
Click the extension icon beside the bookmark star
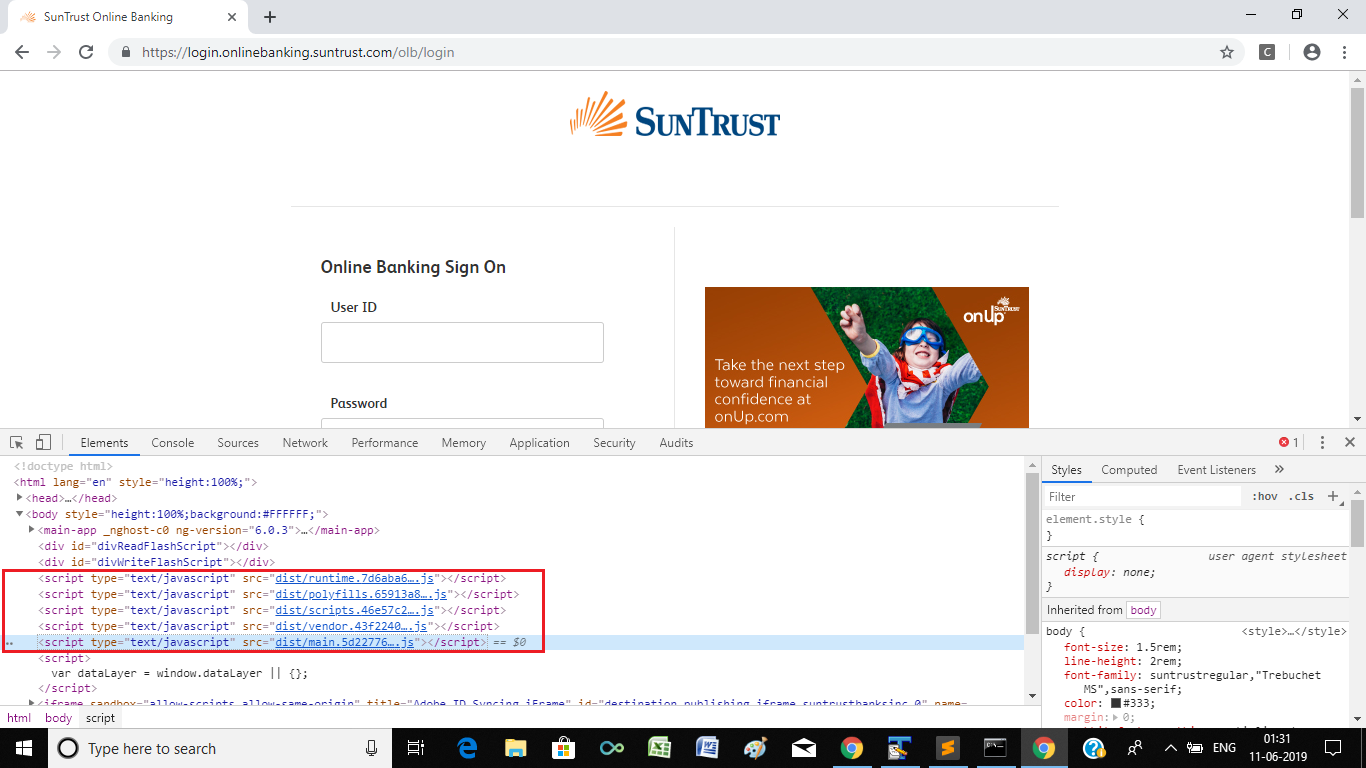pos(1267,52)
